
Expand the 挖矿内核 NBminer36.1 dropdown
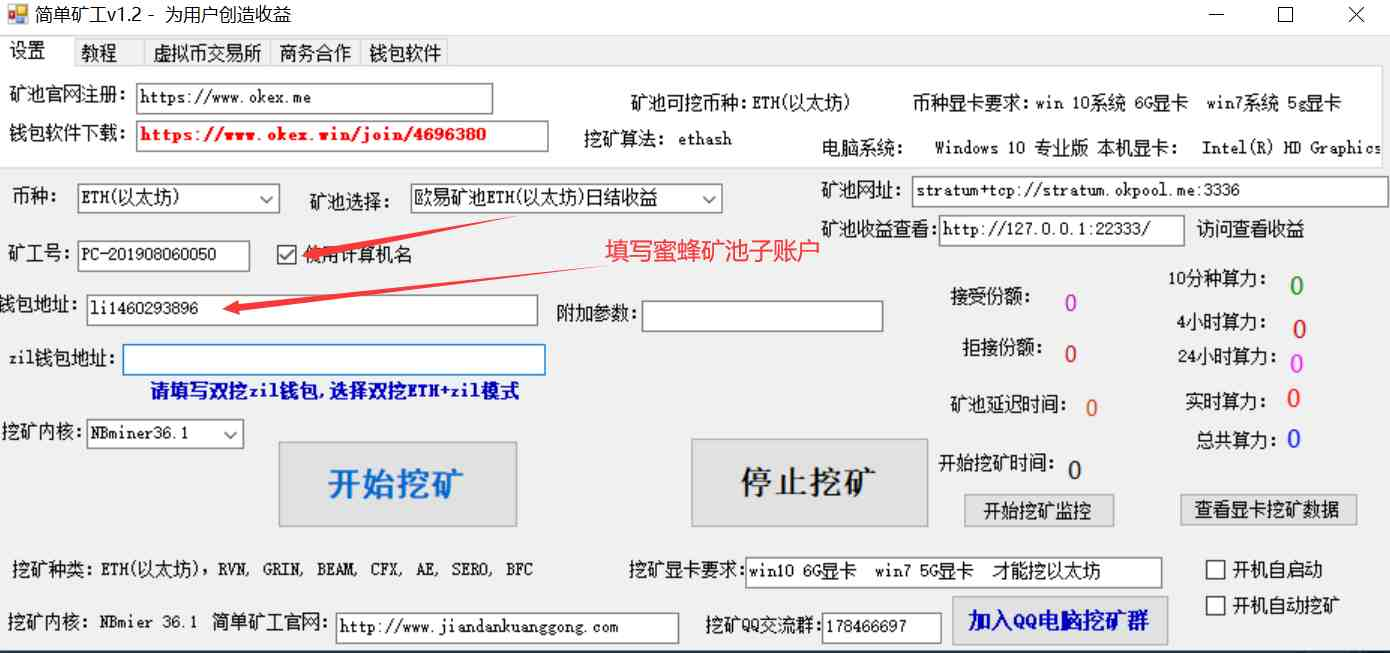231,434
